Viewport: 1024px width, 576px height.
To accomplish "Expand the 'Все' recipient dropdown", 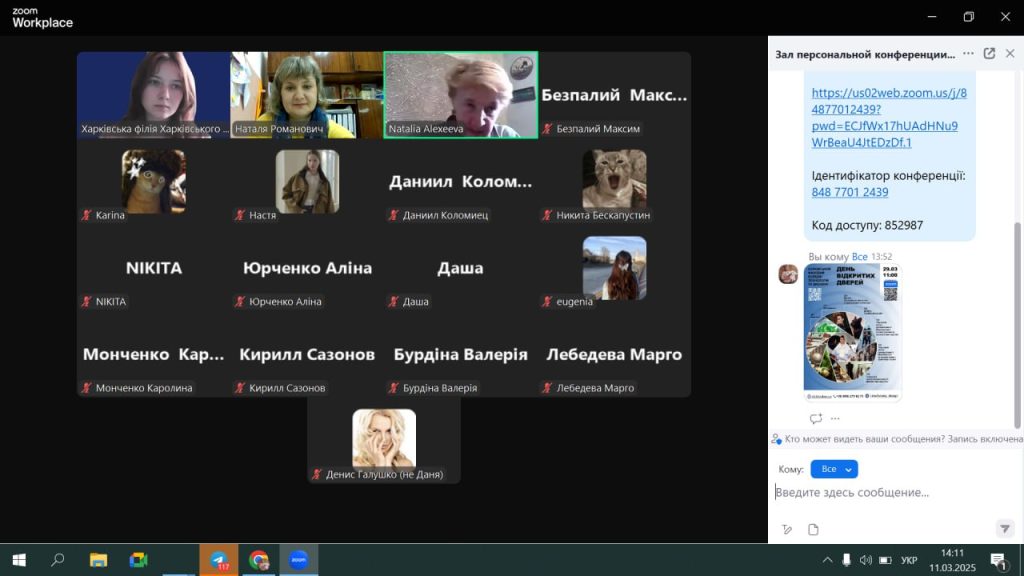I will [x=834, y=469].
